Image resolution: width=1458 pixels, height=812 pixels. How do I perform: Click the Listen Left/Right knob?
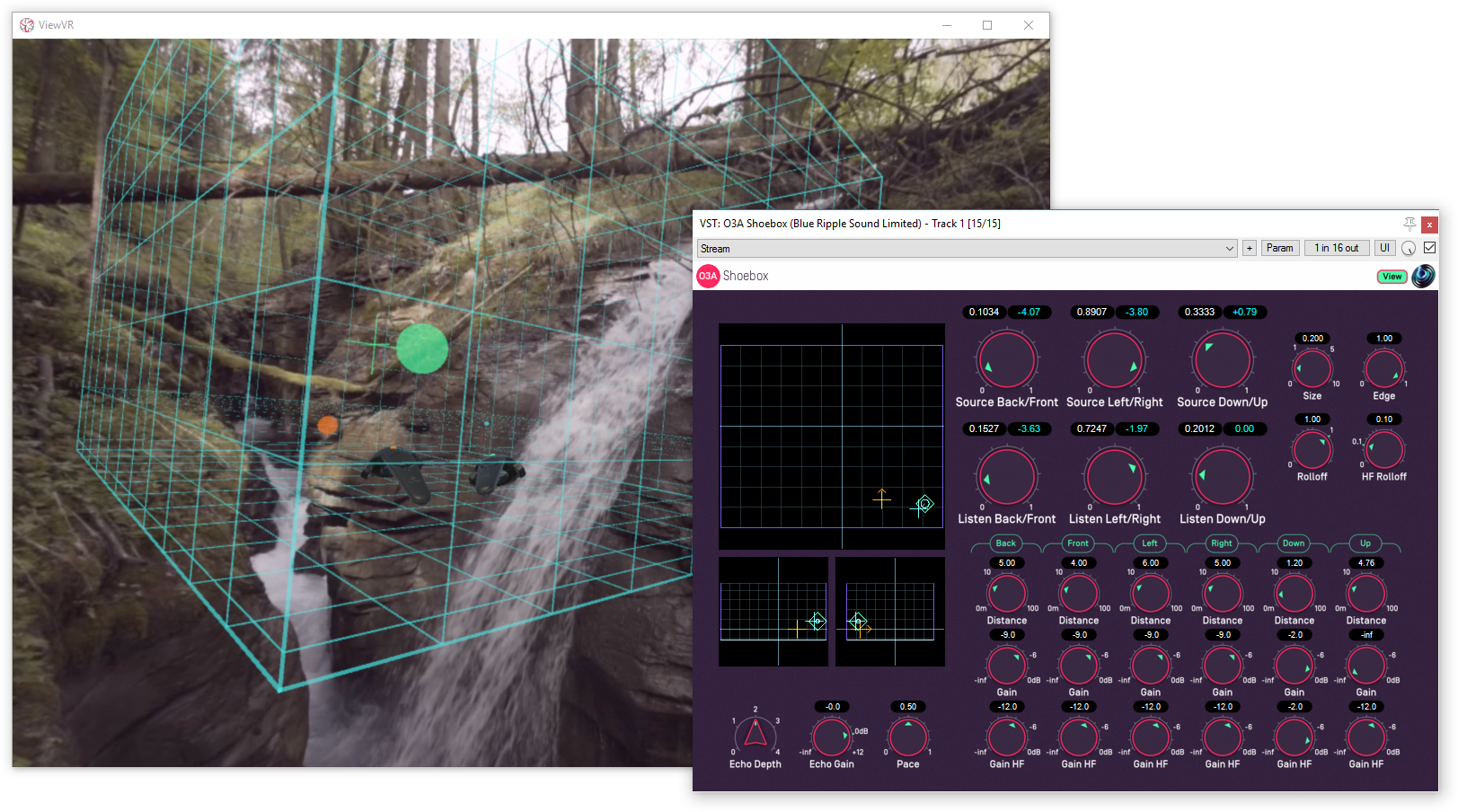pyautogui.click(x=1114, y=476)
